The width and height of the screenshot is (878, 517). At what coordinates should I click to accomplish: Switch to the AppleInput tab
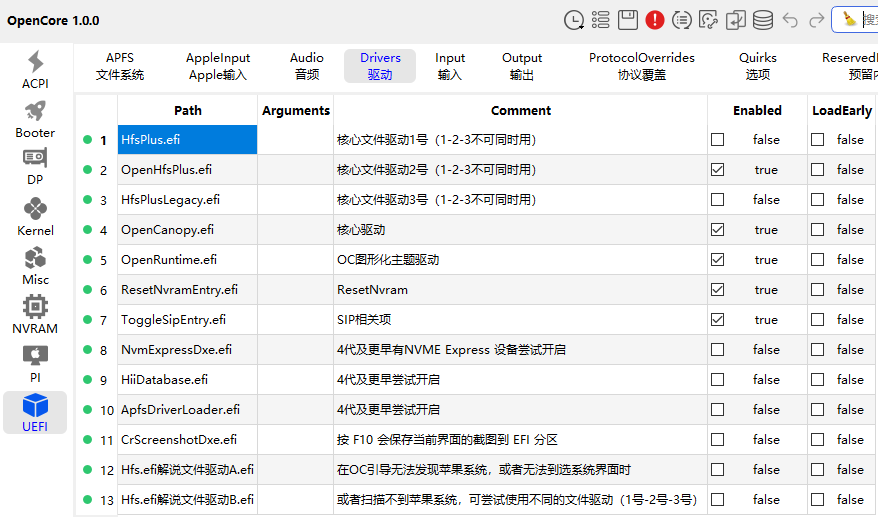218,66
